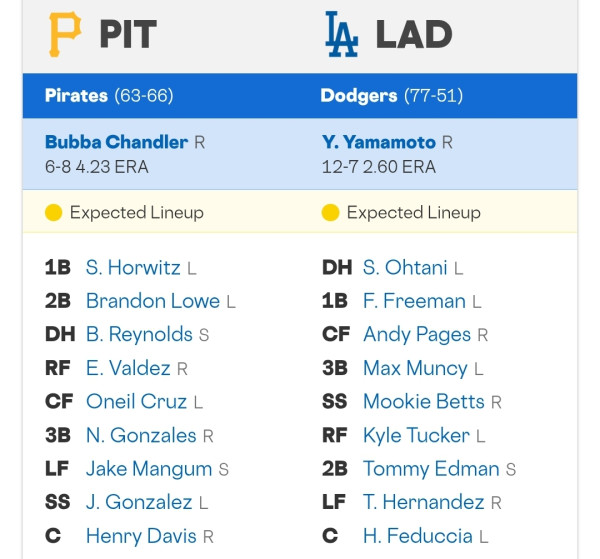The image size is (600, 559).
Task: Open Jake Mangum player link
Action: 149,469
